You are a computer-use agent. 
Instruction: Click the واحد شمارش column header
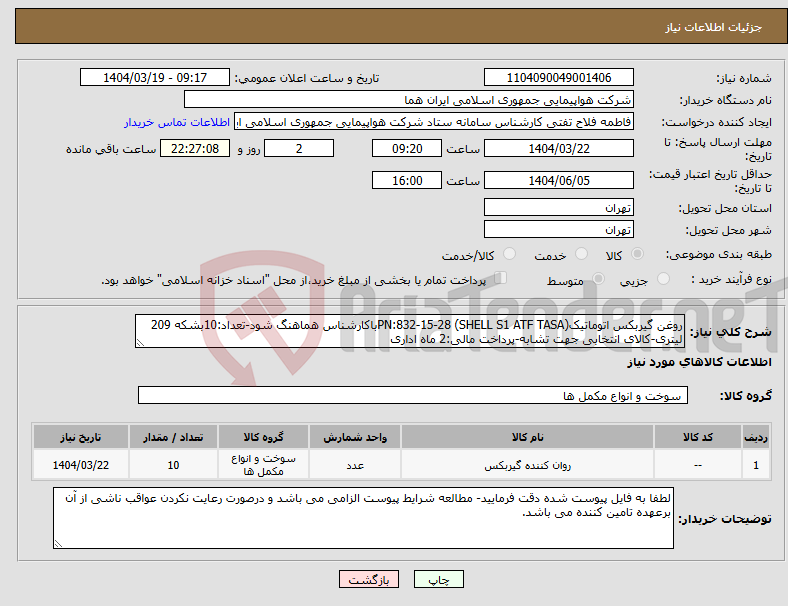[355, 437]
